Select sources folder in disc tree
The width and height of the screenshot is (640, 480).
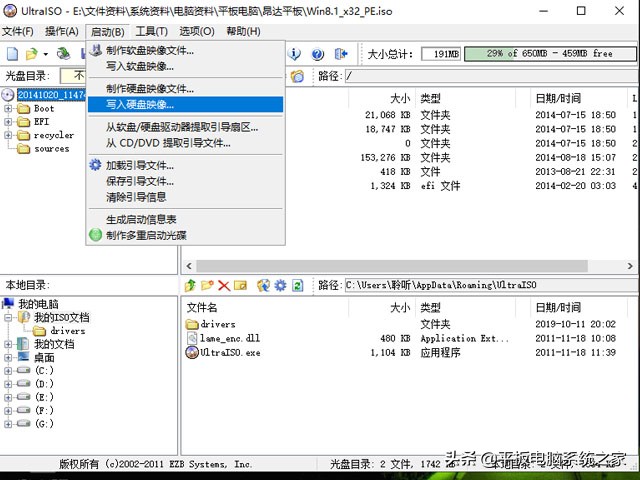point(52,149)
